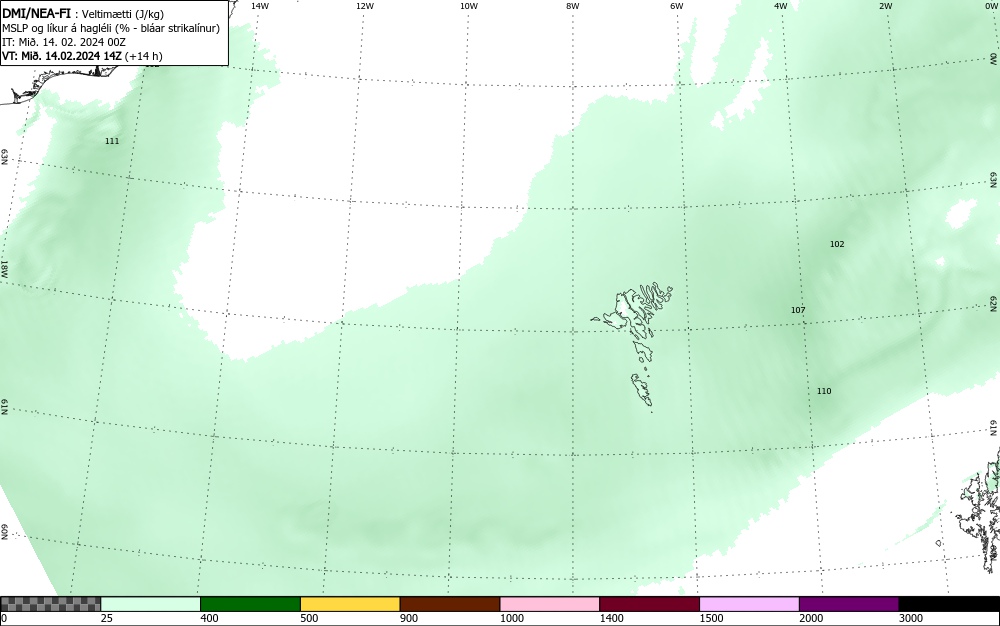Click the legend value 1000
Viewport: 1000px width, 626px height.
[x=511, y=618]
